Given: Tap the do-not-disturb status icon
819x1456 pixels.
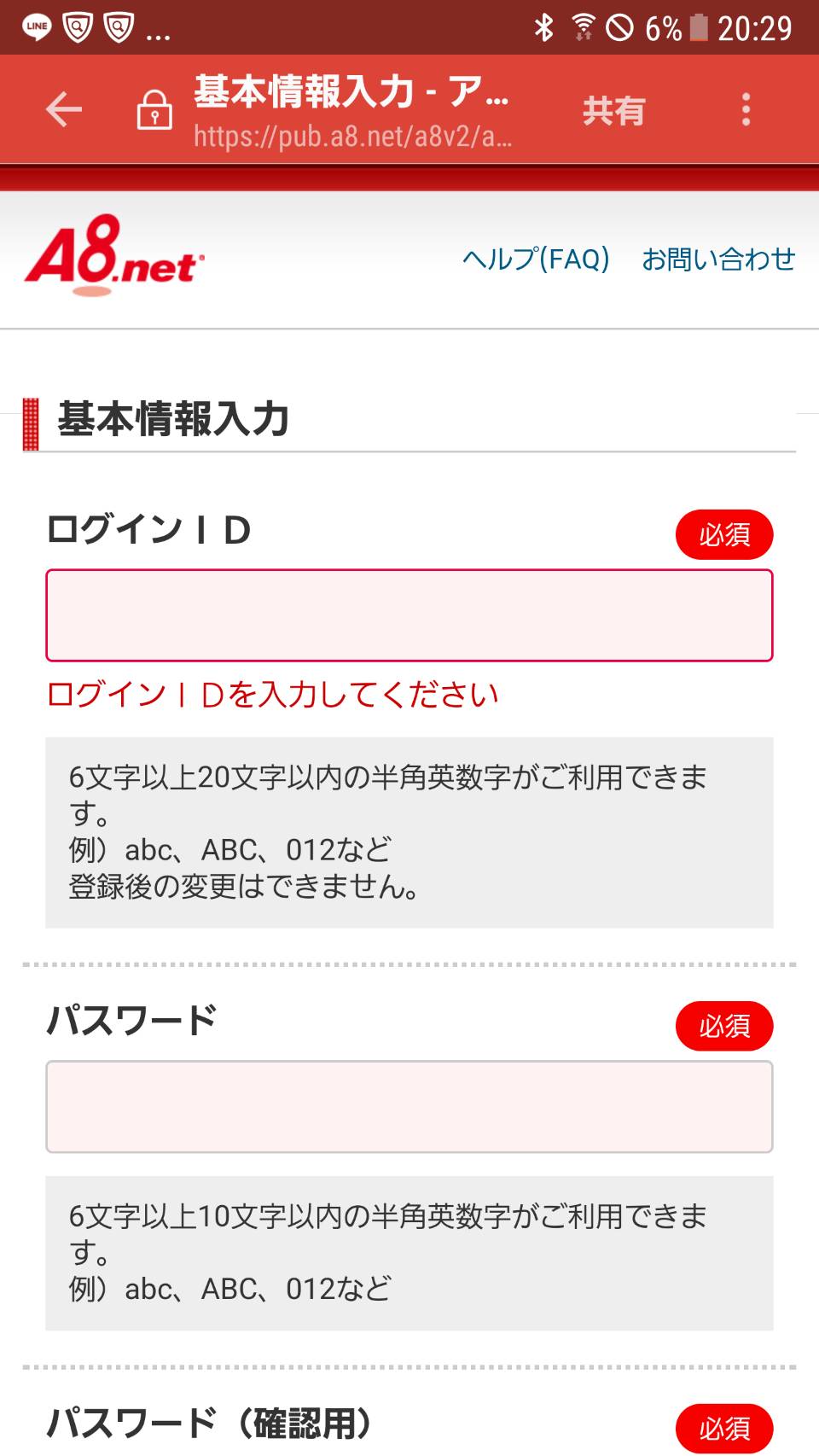Looking at the screenshot, I should click(620, 27).
